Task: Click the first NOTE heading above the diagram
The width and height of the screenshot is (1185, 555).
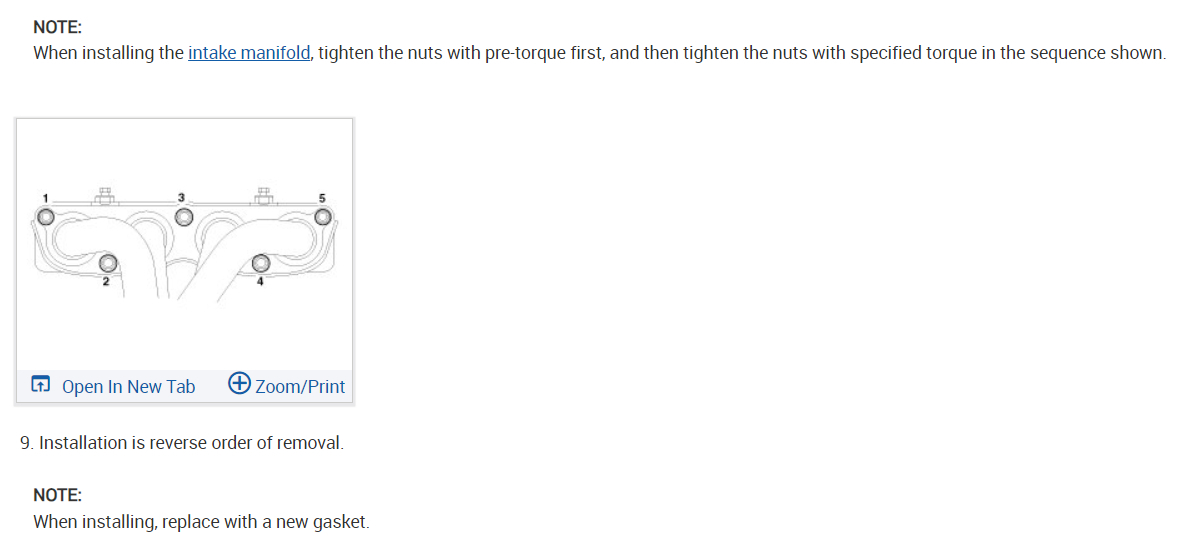Action: (58, 28)
